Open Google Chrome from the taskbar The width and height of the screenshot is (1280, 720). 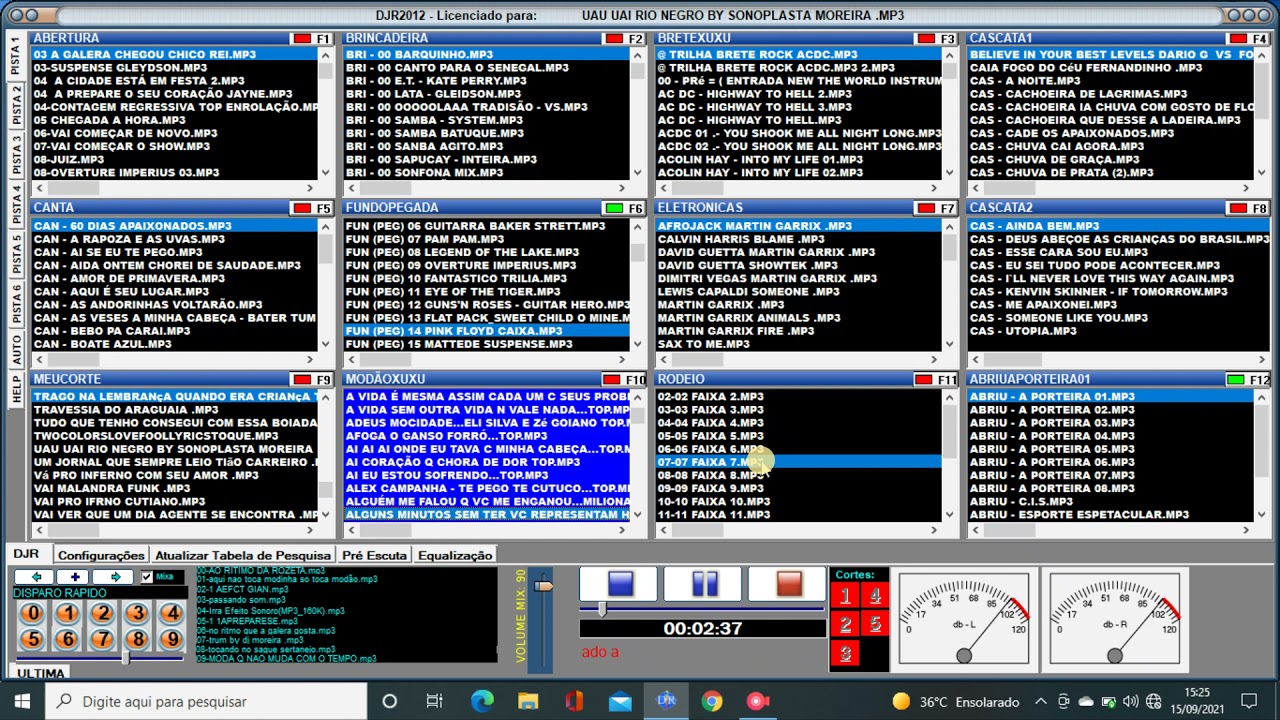point(712,701)
